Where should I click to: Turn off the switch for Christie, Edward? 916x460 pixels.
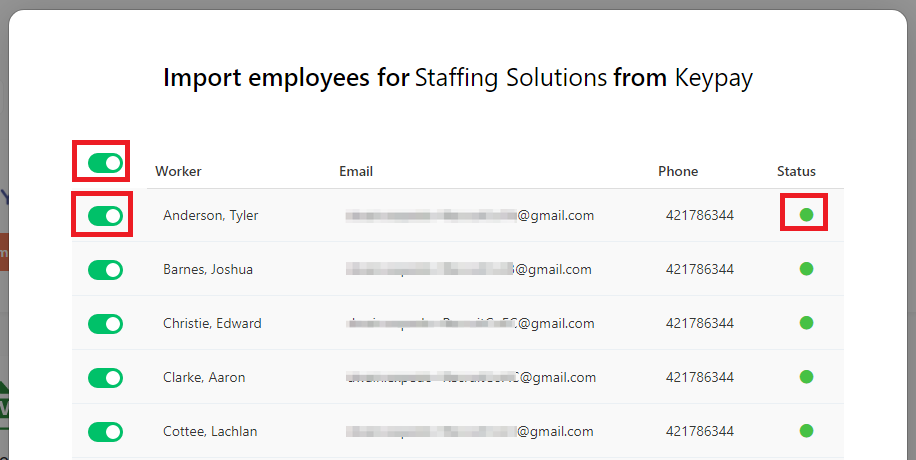(105, 324)
